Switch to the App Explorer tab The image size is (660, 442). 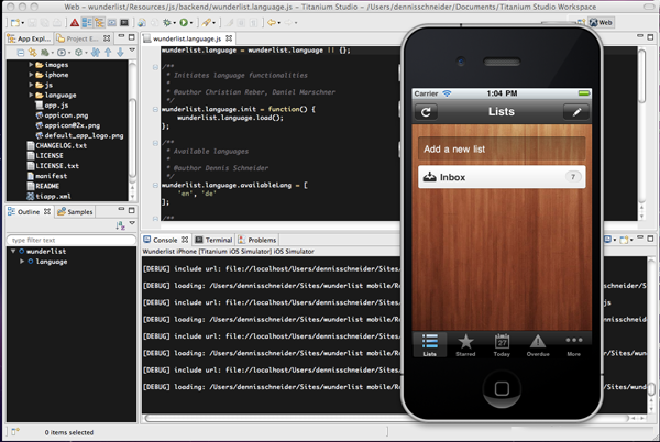point(29,39)
